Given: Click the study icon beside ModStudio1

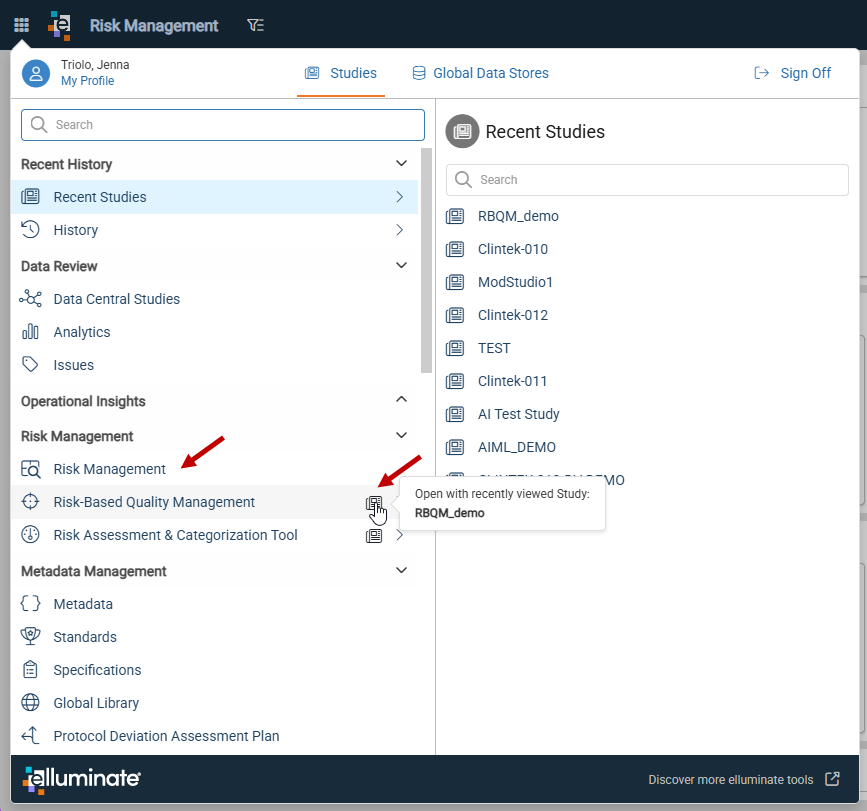Looking at the screenshot, I should [x=455, y=282].
